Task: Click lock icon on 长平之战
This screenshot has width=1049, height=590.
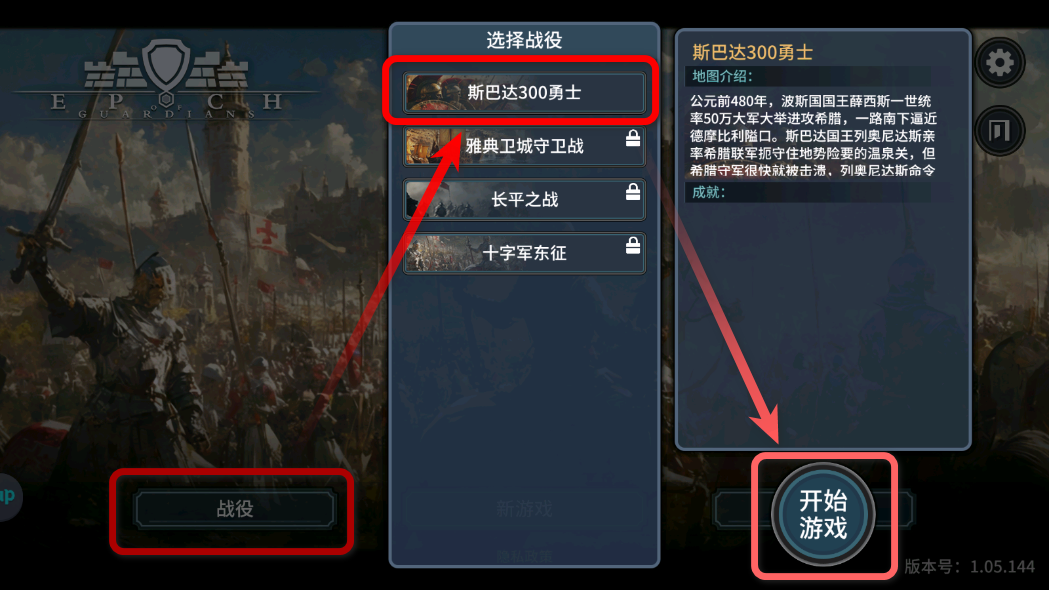Action: (x=633, y=192)
